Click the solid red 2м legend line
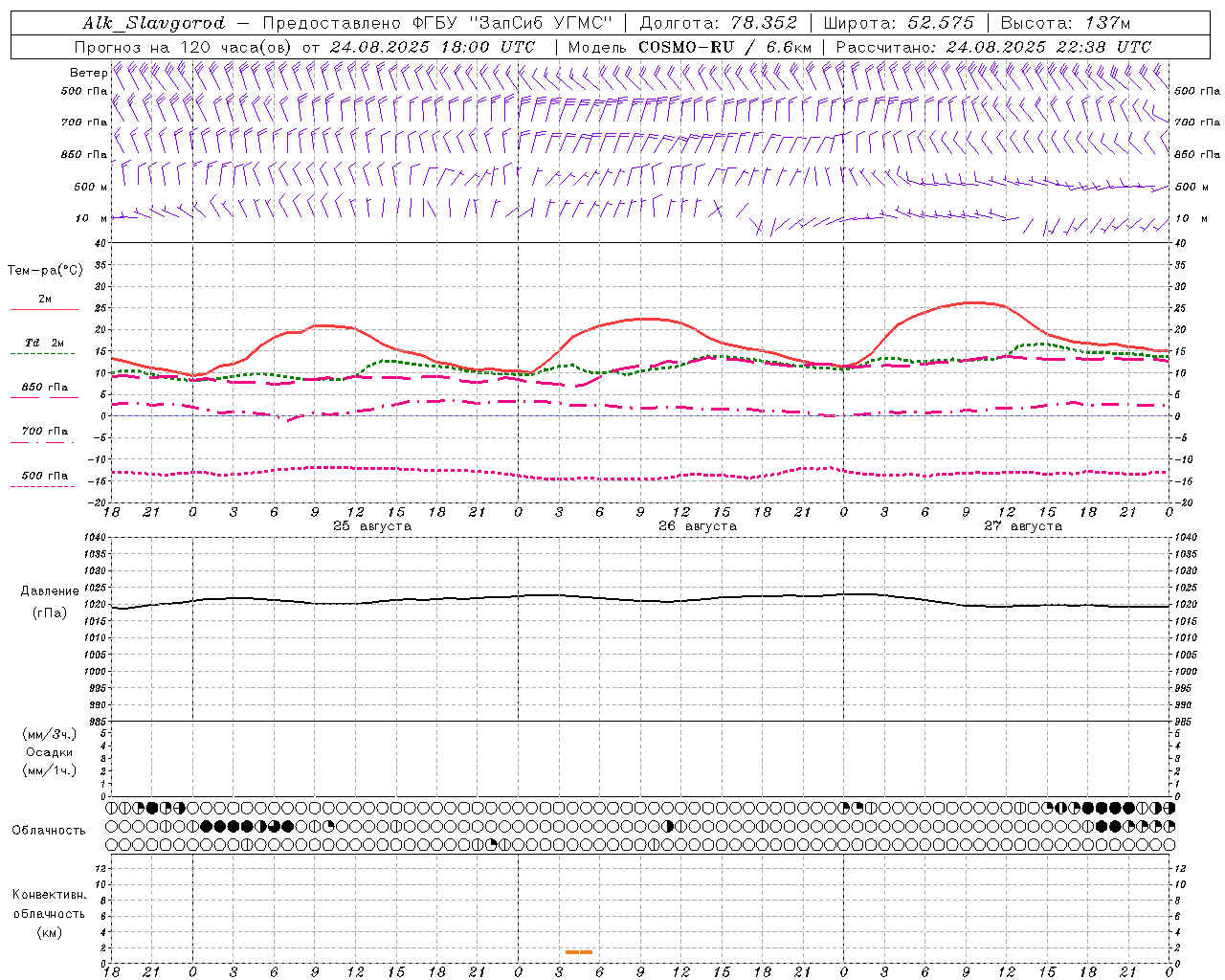 (44, 309)
